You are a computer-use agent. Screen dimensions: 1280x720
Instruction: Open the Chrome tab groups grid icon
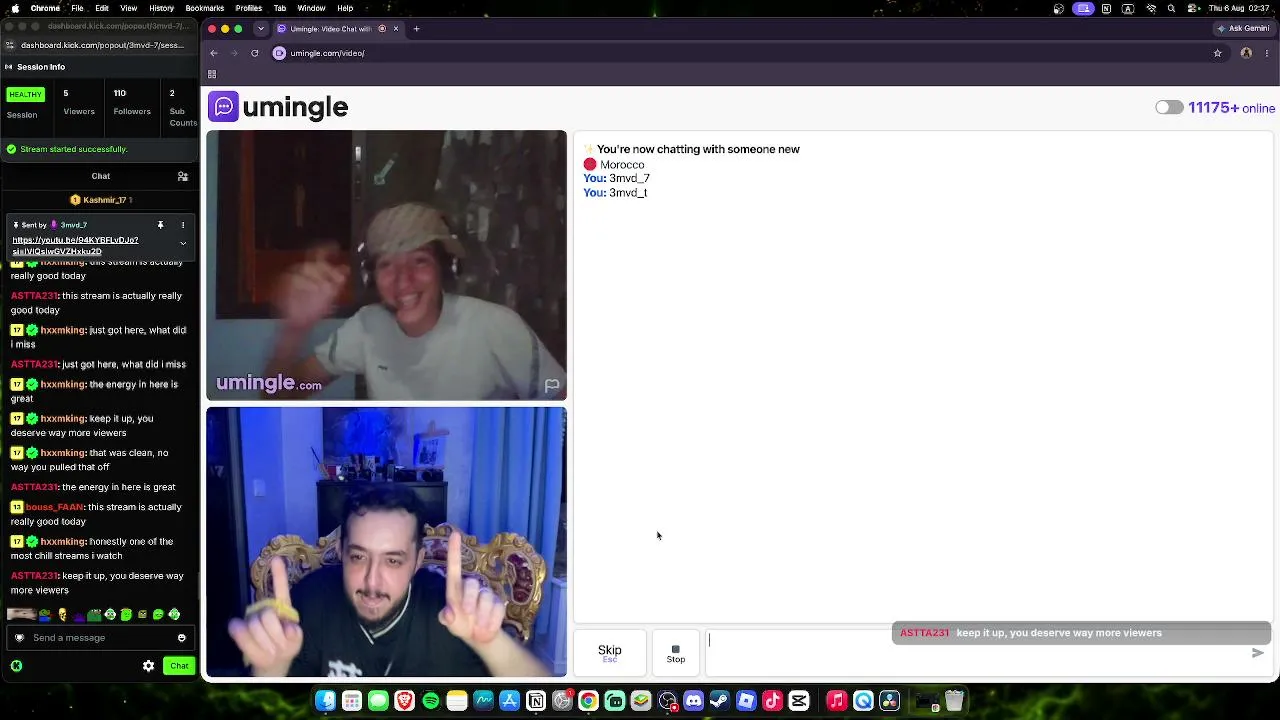(x=212, y=74)
